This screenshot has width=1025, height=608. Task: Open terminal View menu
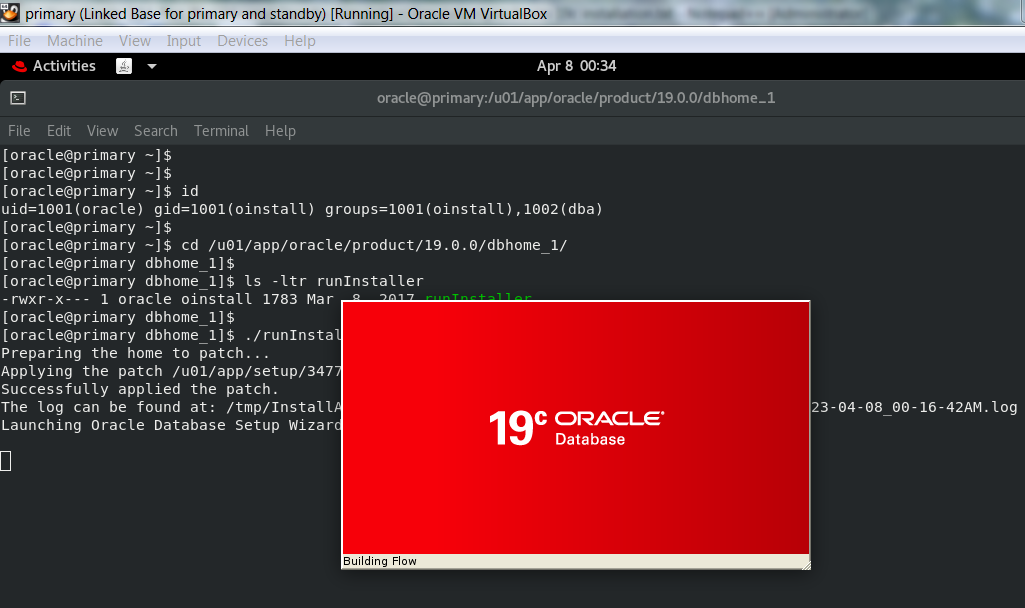click(x=103, y=131)
